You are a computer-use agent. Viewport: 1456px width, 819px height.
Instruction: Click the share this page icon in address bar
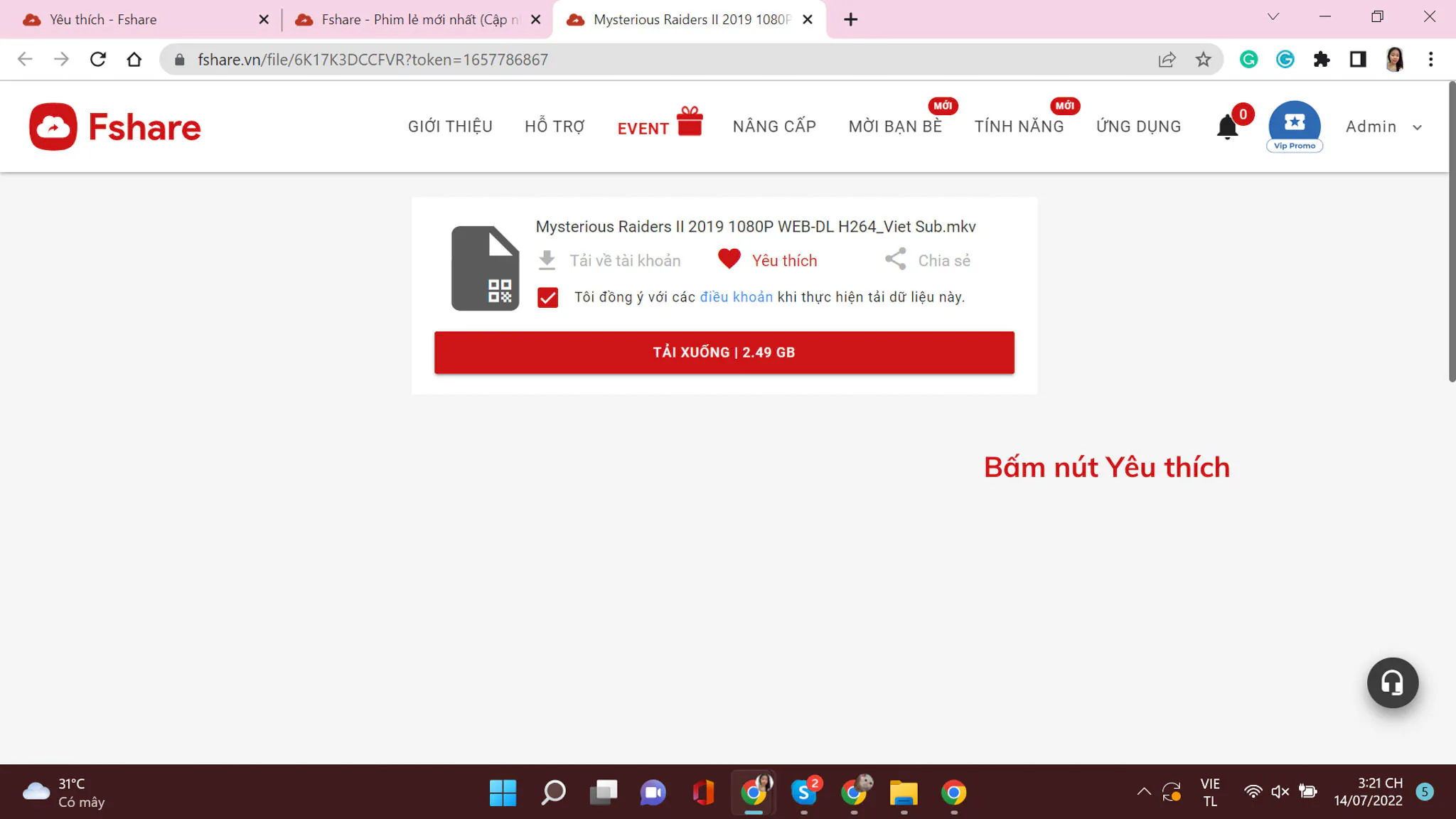coord(1167,60)
